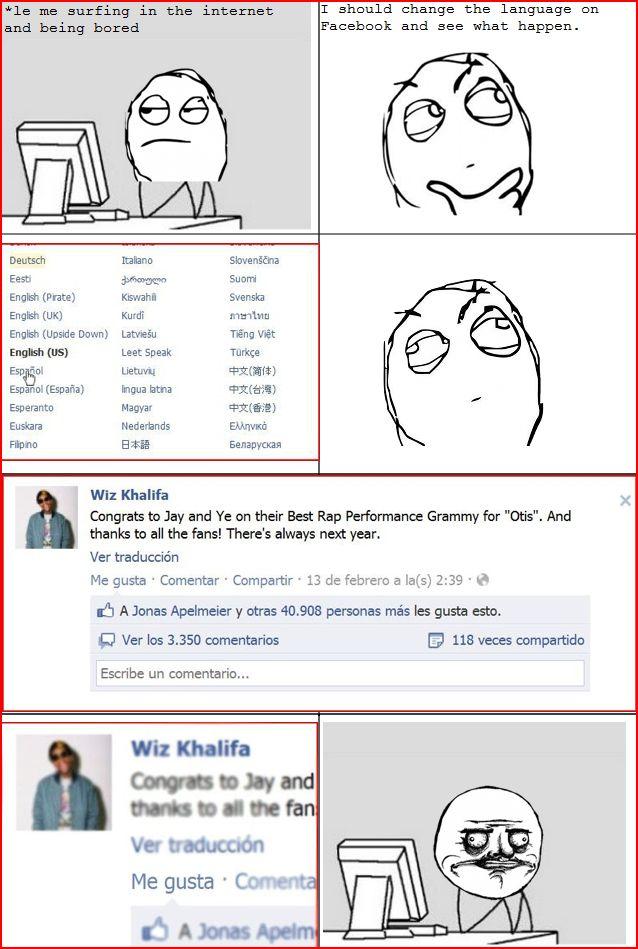View the 3.350 comentarios link
Image resolution: width=638 pixels, height=949 pixels.
pyautogui.click(x=200, y=640)
